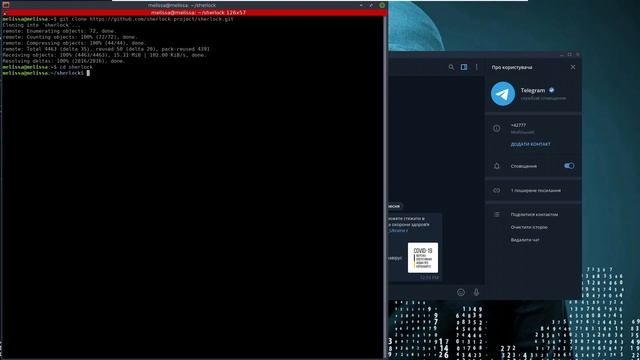640x360 pixels.
Task: Toggle the Сповіщення notifications switch off
Action: click(569, 166)
